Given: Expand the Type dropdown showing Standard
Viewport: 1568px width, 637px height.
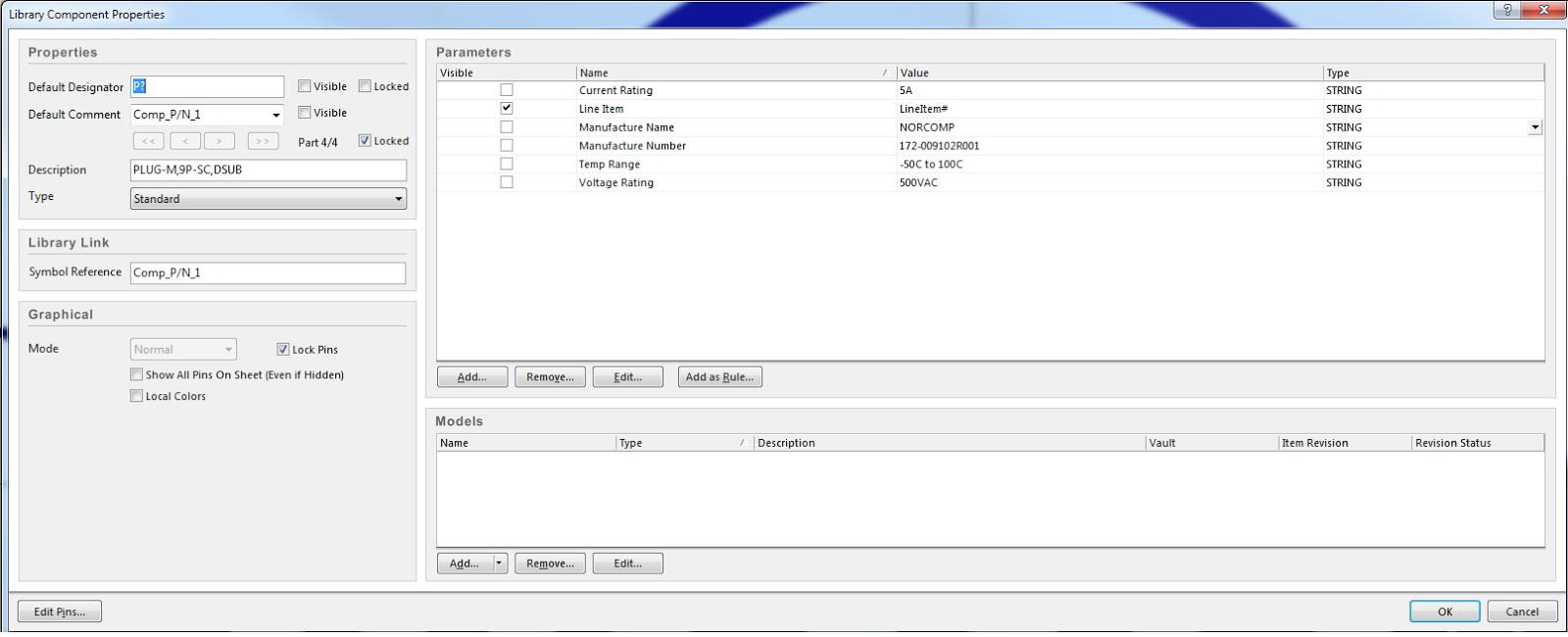Looking at the screenshot, I should [x=398, y=199].
